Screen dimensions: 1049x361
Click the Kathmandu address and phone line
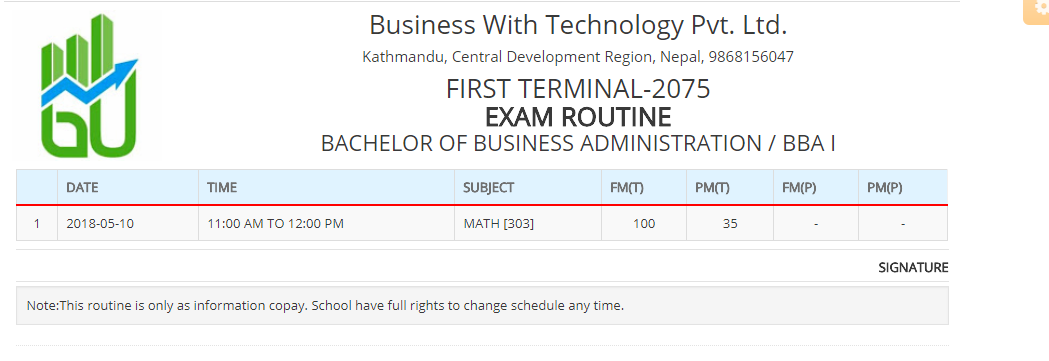[x=578, y=57]
